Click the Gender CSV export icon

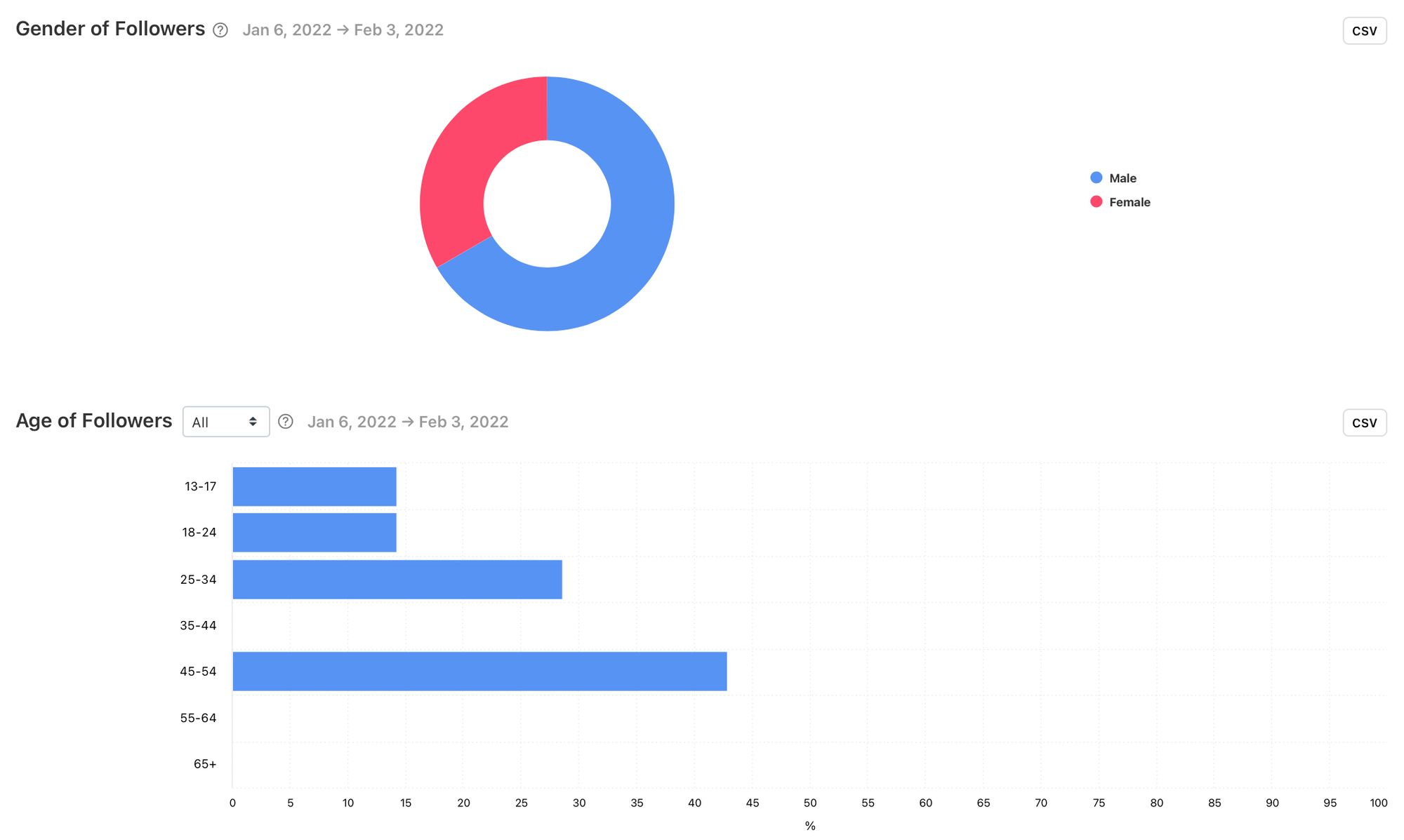click(x=1365, y=30)
